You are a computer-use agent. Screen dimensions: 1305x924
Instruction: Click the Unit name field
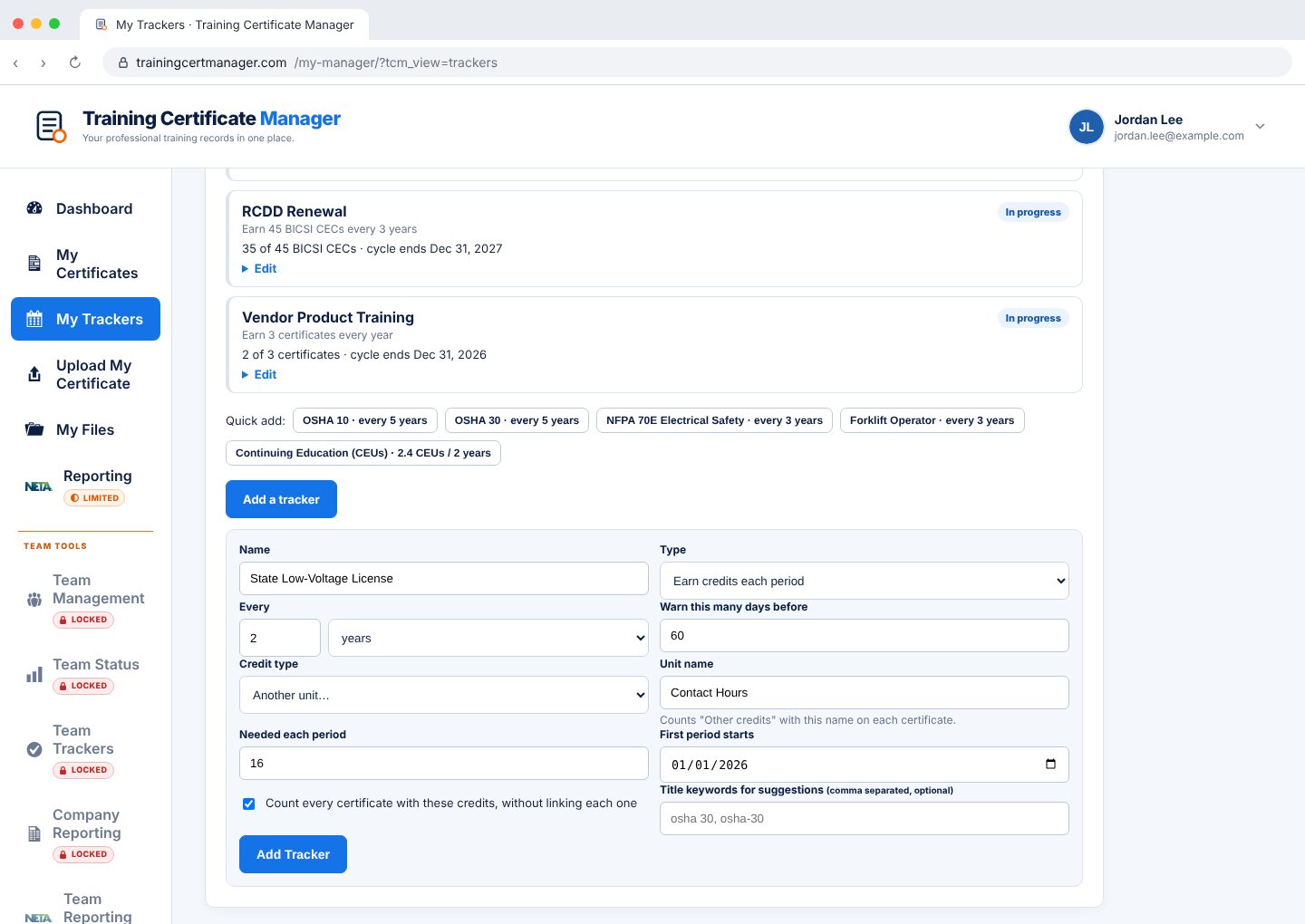coord(865,692)
